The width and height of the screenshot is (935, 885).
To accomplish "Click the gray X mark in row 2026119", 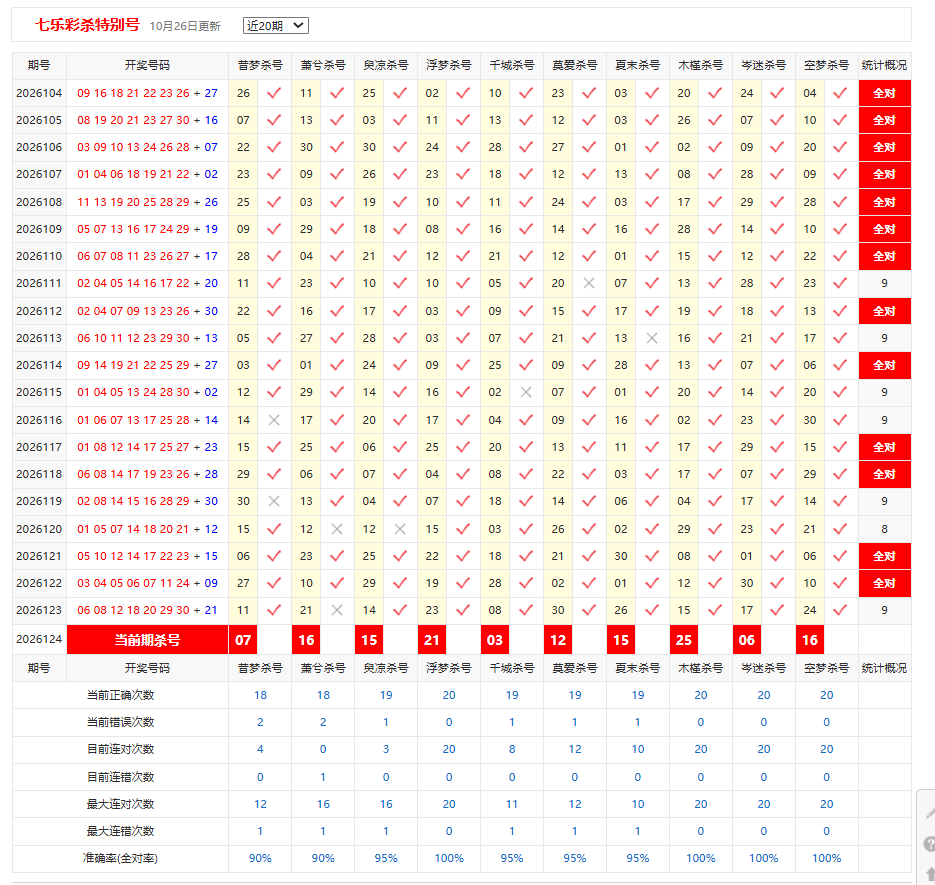I will coord(274,502).
